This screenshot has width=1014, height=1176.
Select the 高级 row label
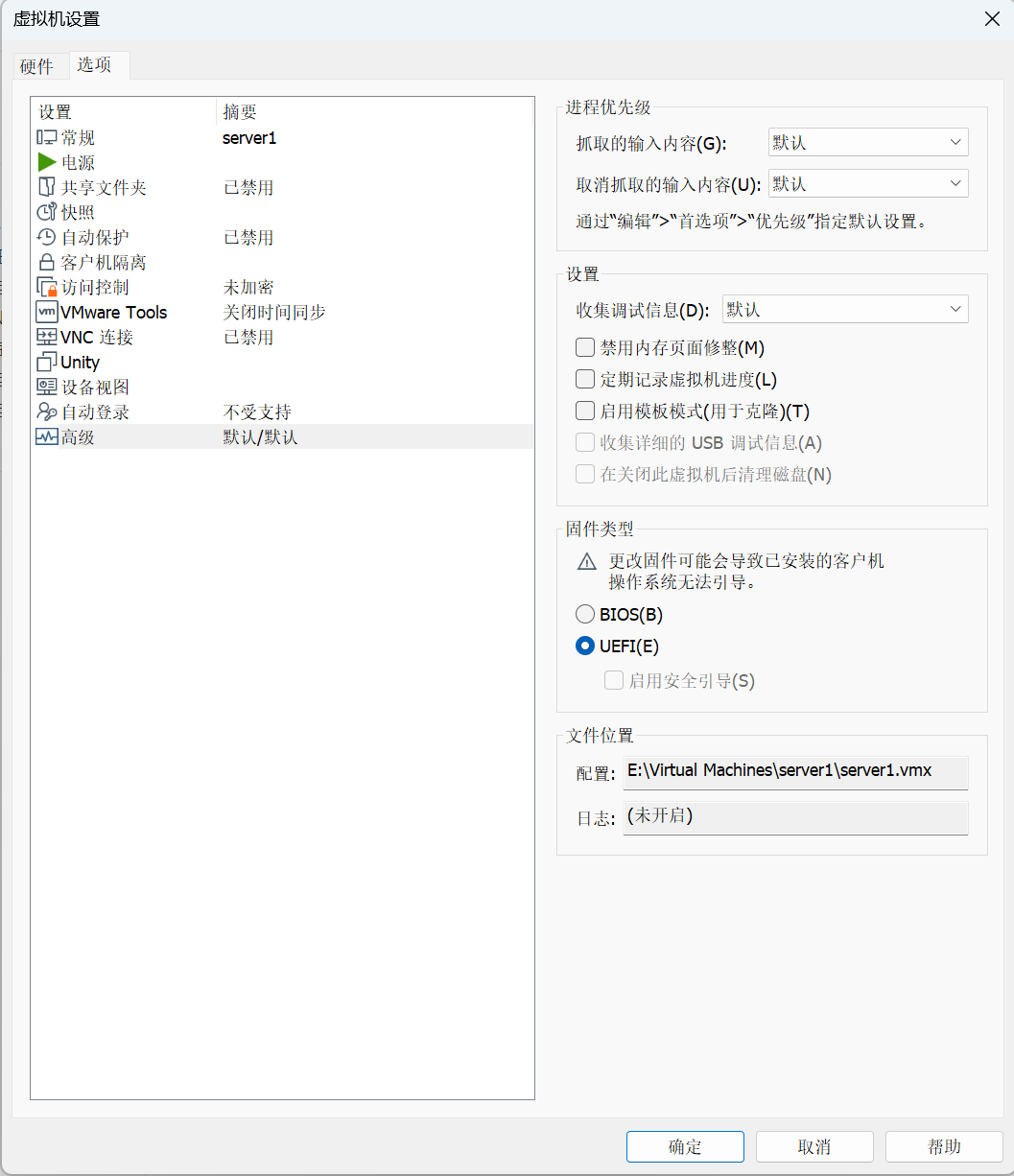tap(79, 437)
